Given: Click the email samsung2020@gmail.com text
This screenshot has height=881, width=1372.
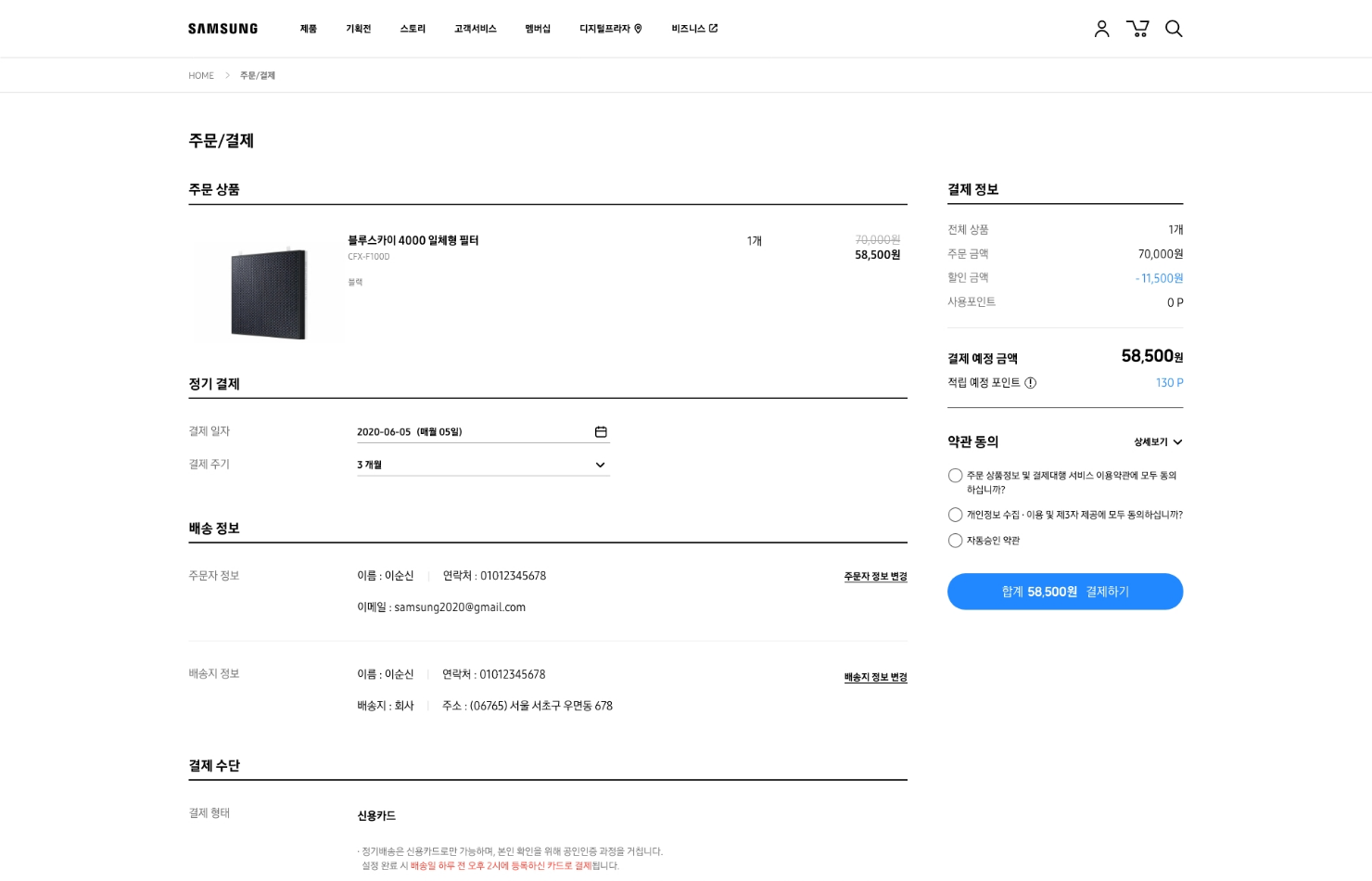Looking at the screenshot, I should (460, 607).
